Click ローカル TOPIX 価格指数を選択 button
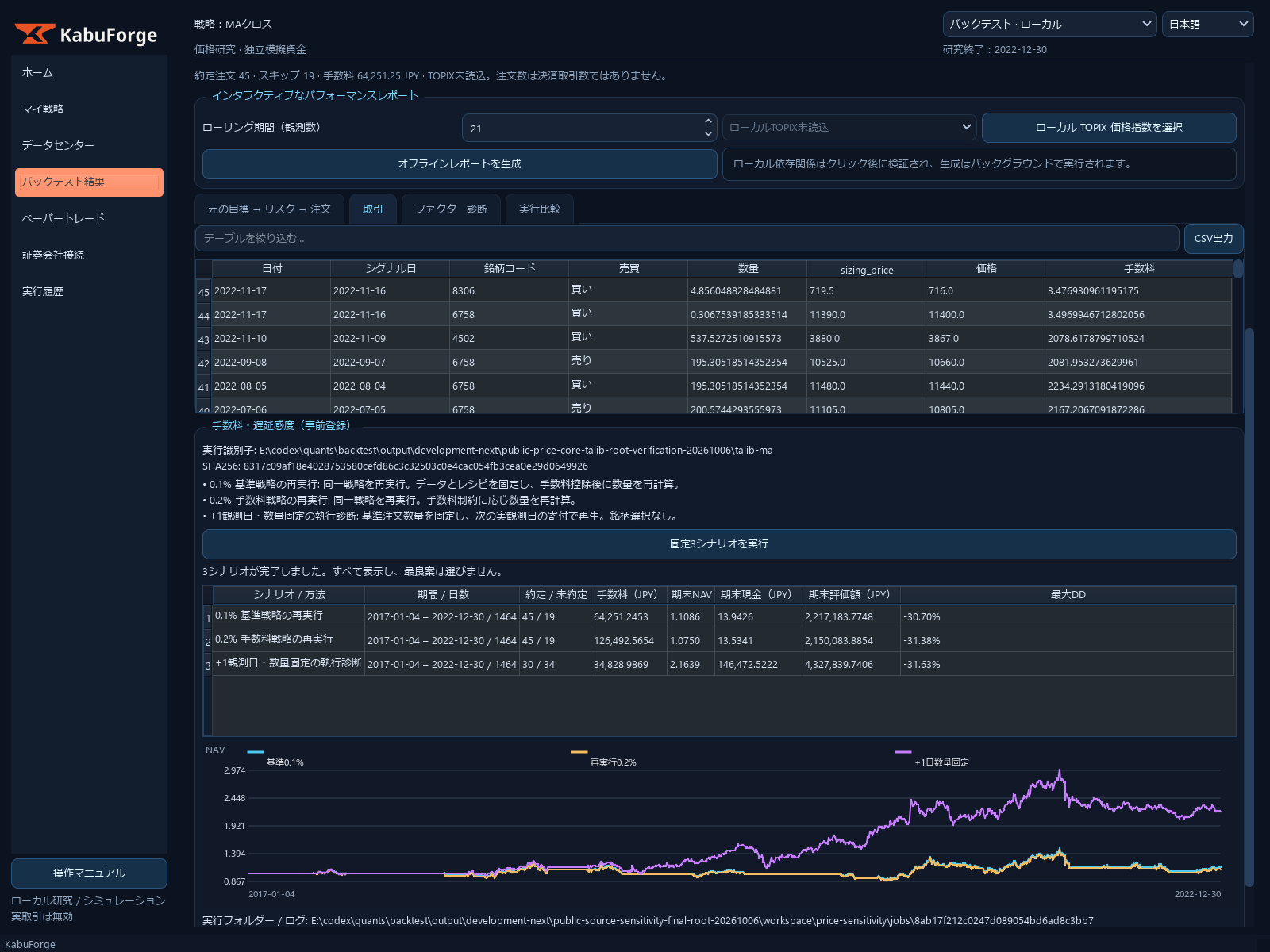The image size is (1270, 952). click(1109, 127)
